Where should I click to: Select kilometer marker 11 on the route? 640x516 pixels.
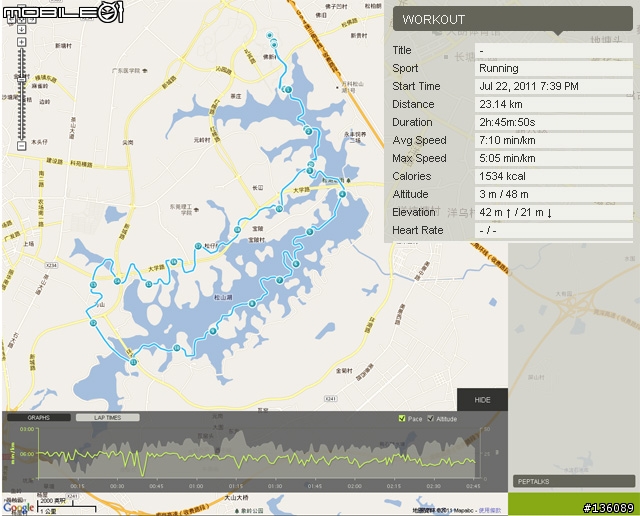coord(133,362)
